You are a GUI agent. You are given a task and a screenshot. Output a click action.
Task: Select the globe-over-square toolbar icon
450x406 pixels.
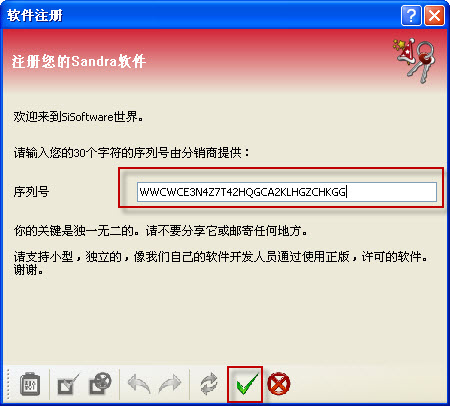[x=100, y=383]
